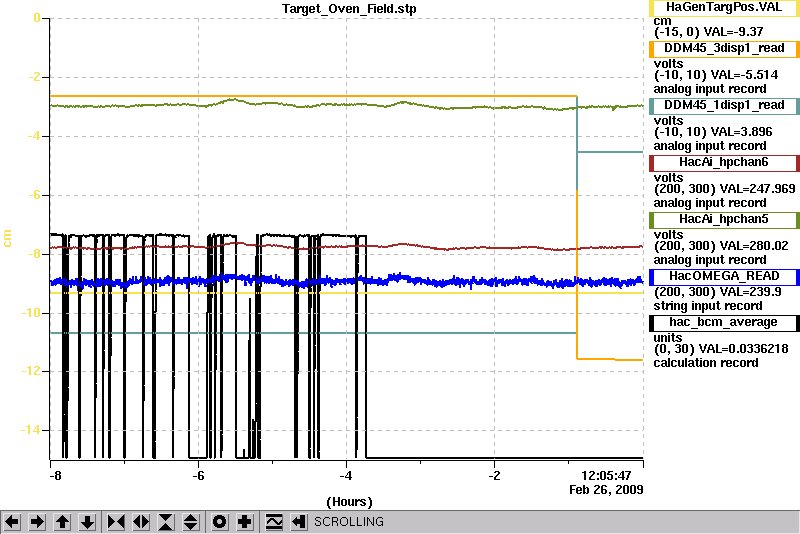Click the left-arrow-with-bar refresh icon
800x534 pixels.
pos(298,522)
